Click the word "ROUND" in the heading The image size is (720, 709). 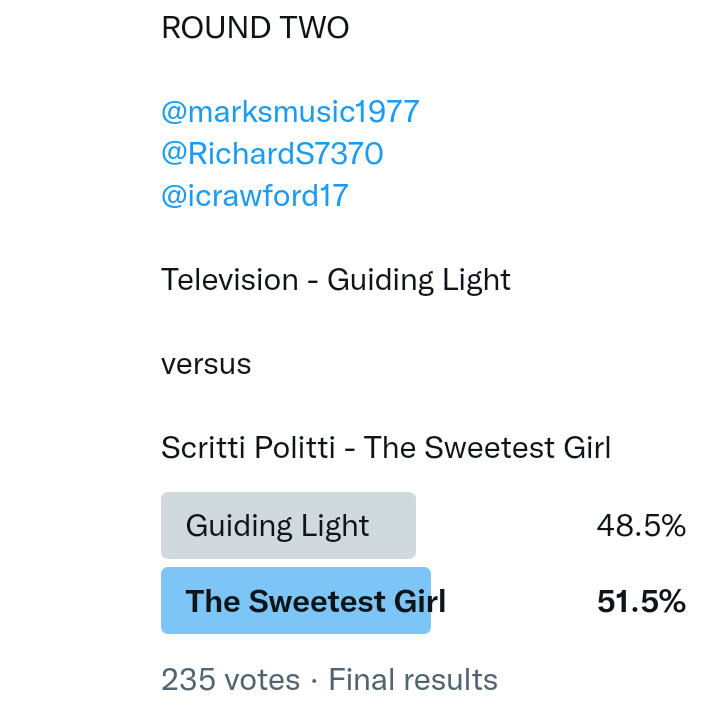(216, 28)
